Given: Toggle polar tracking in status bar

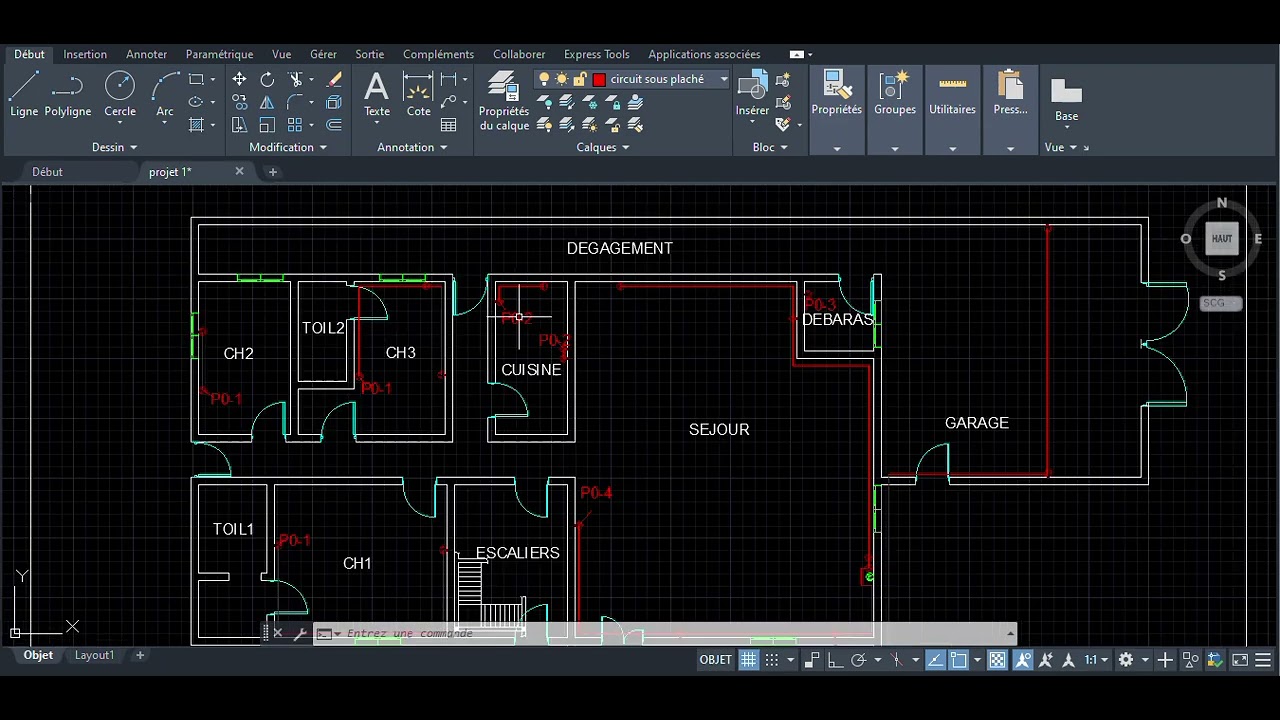Looking at the screenshot, I should pyautogui.click(x=858, y=660).
